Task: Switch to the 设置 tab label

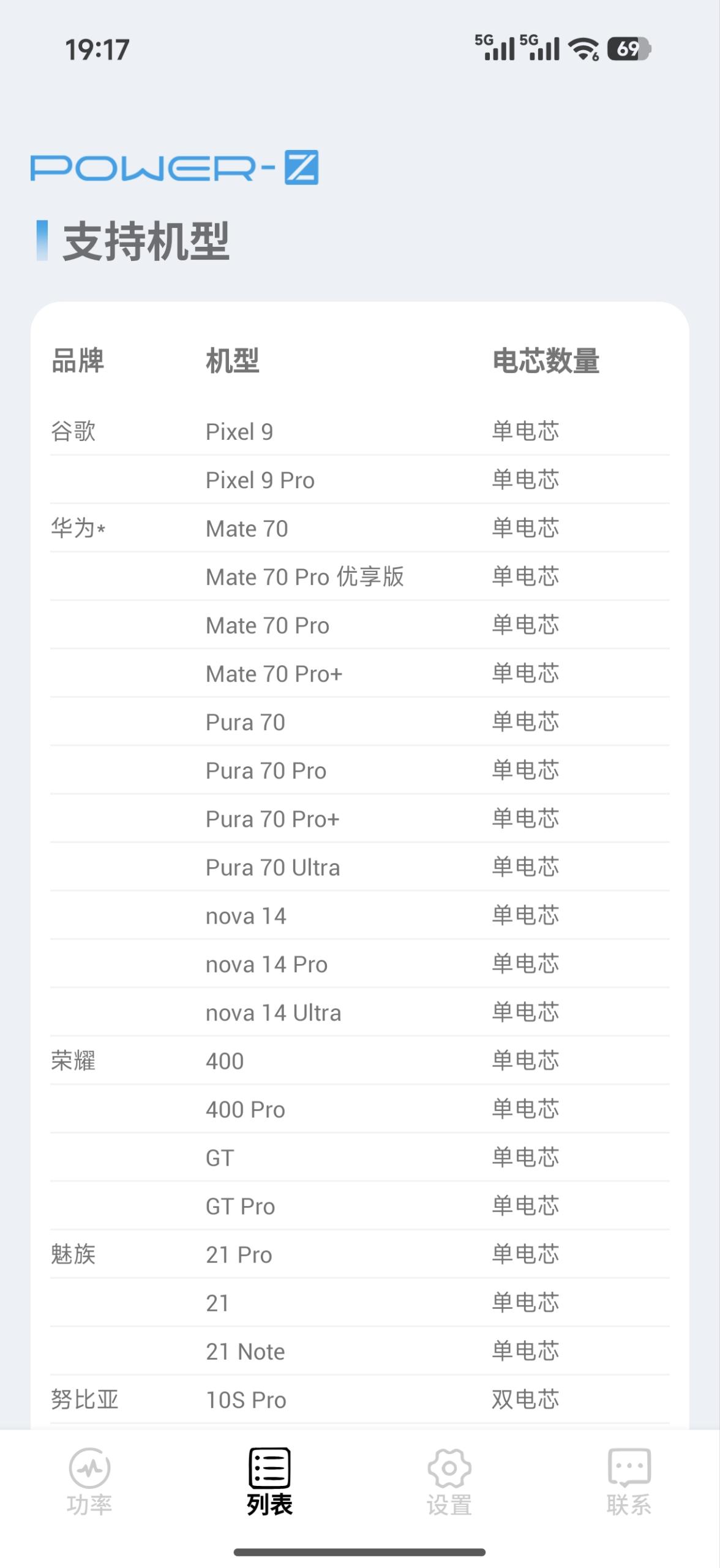Action: pos(449,1504)
